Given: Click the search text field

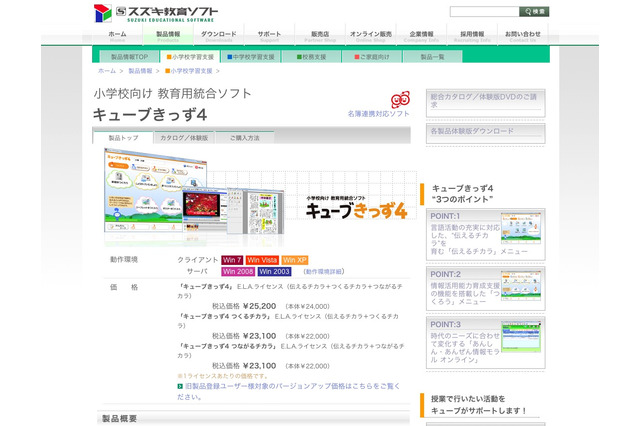Looking at the screenshot, I should (484, 11).
